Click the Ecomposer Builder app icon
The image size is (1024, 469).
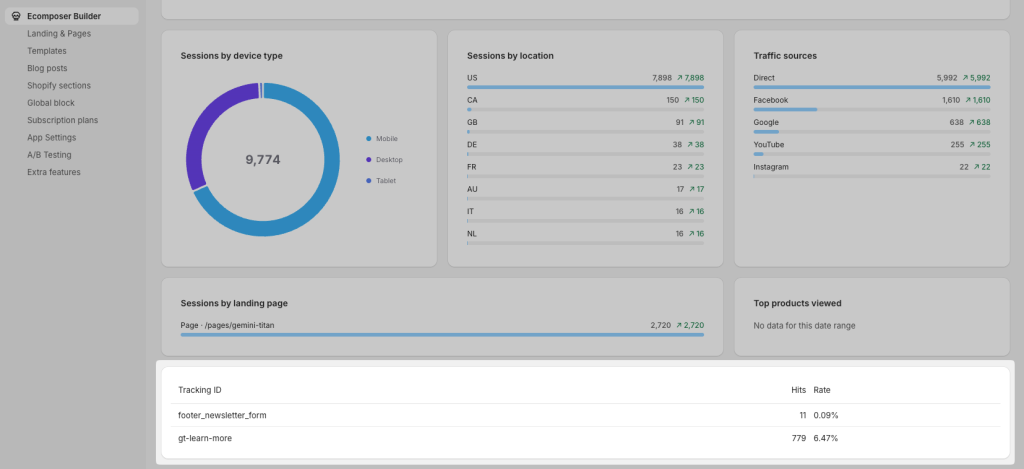point(16,16)
